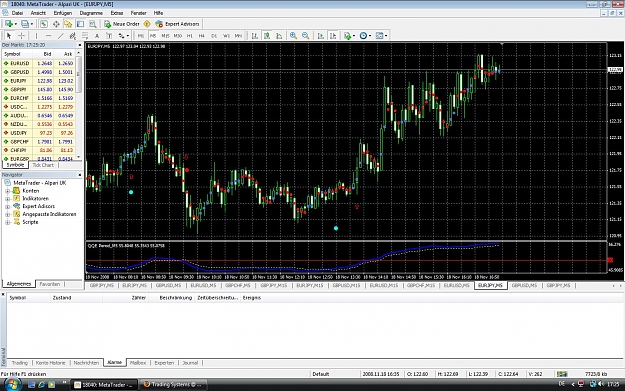
Task: Toggle the Market Watch window icon
Action: point(43,24)
